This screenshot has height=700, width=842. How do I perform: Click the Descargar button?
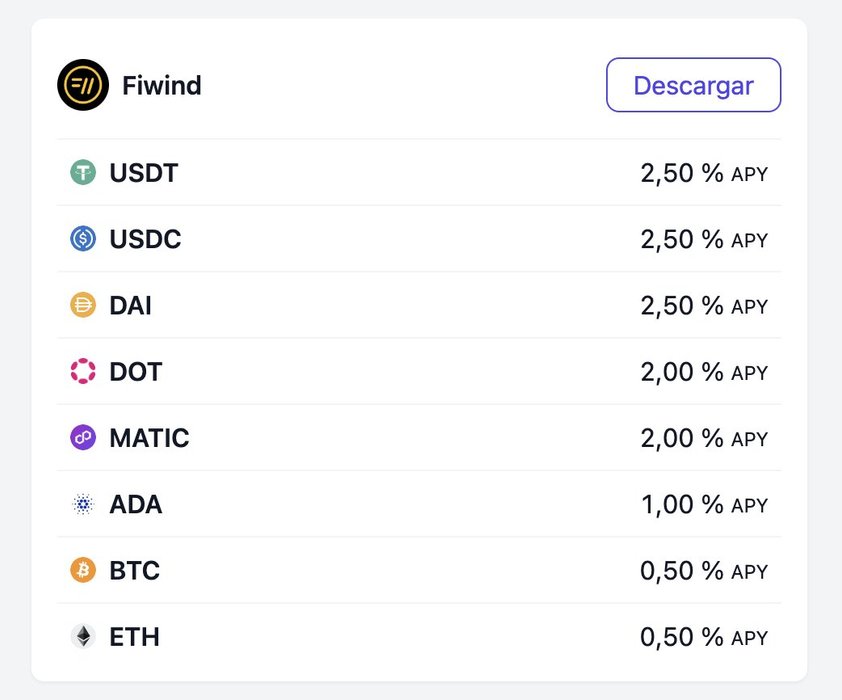[693, 85]
